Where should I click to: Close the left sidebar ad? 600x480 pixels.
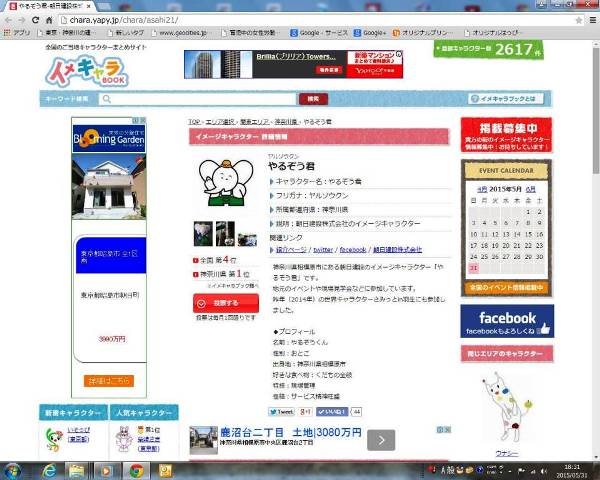[142, 120]
